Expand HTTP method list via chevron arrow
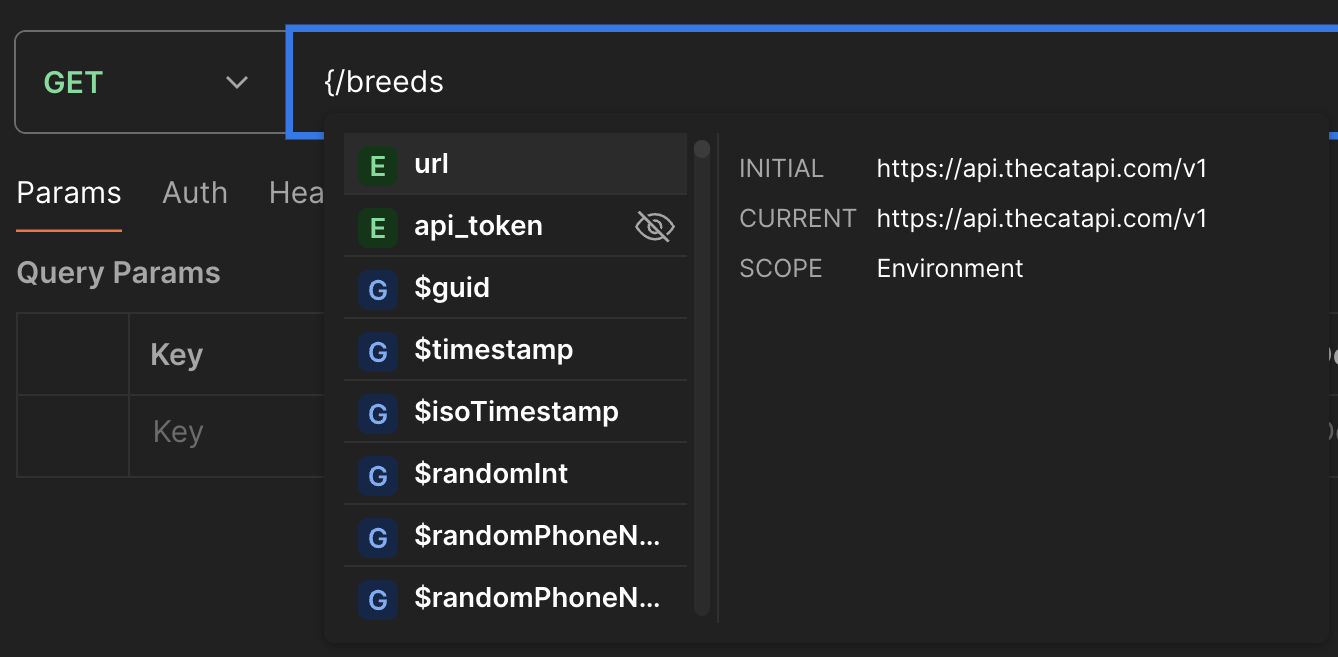This screenshot has height=657, width=1338. 237,82
